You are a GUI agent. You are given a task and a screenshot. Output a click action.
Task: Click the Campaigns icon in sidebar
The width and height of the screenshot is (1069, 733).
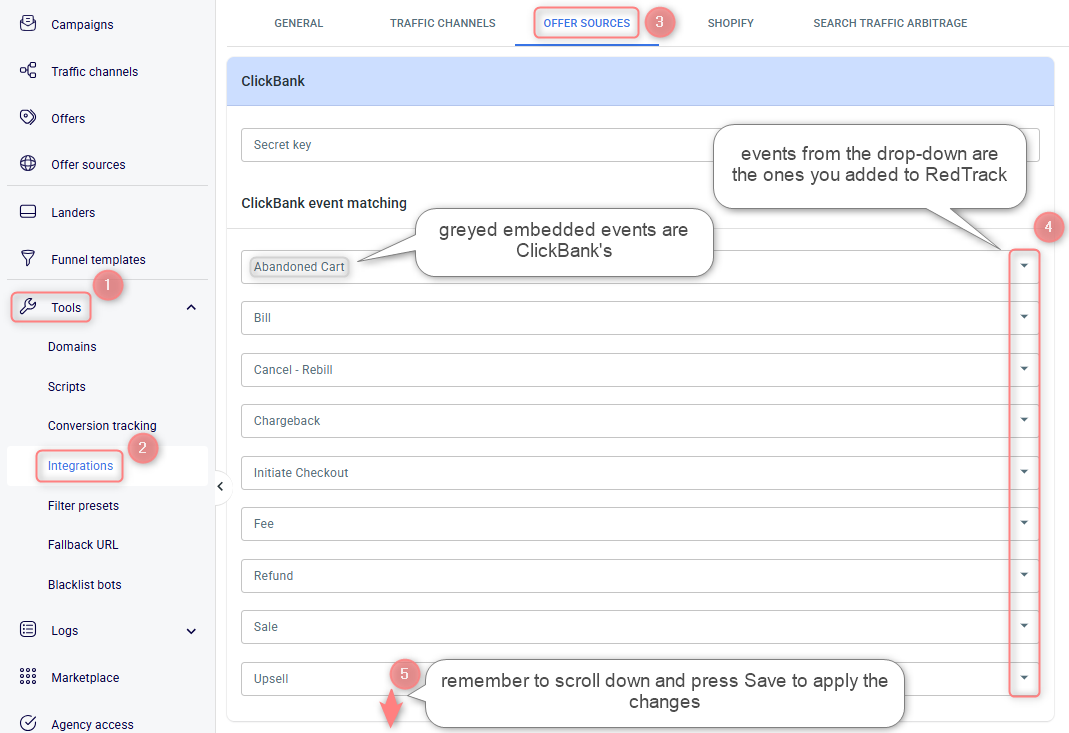coord(28,23)
